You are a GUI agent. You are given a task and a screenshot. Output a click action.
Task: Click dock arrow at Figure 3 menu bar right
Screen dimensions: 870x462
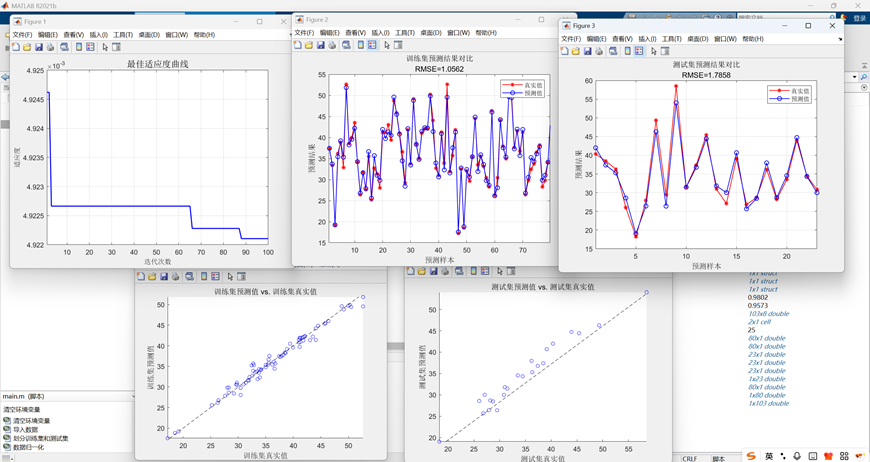point(839,39)
